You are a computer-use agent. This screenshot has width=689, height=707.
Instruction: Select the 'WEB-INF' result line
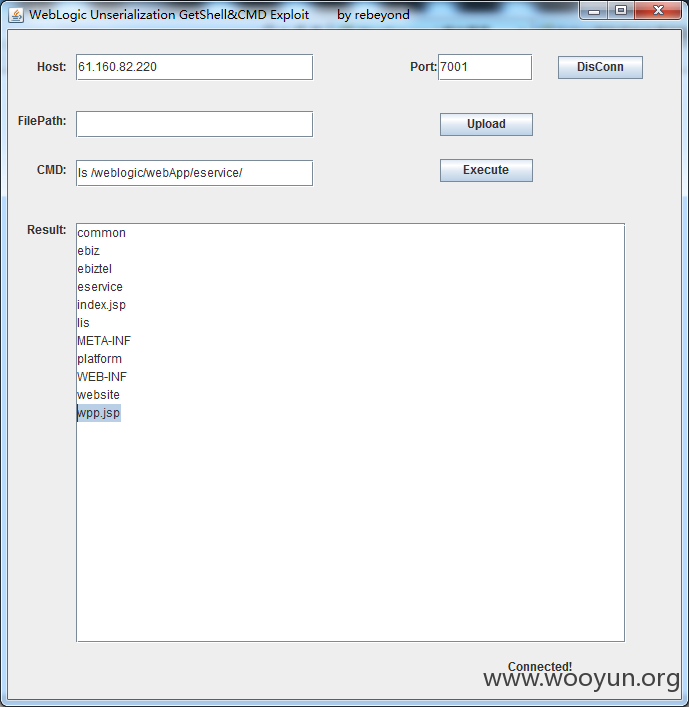pos(102,377)
